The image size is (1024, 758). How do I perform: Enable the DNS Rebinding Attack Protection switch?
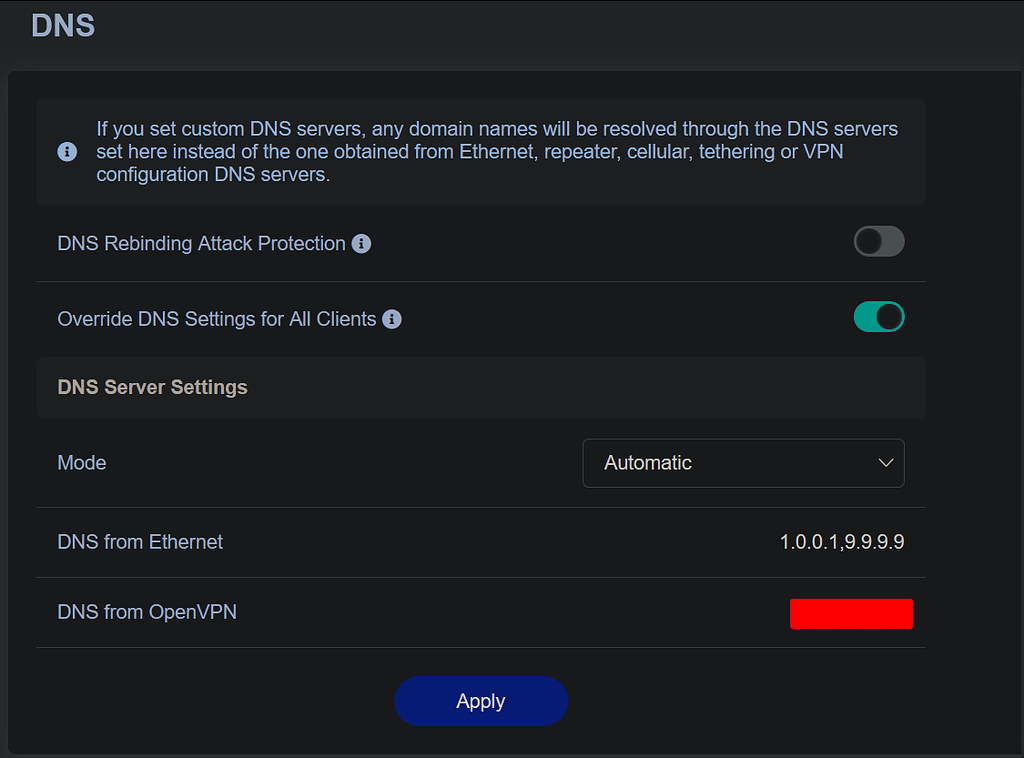[879, 241]
